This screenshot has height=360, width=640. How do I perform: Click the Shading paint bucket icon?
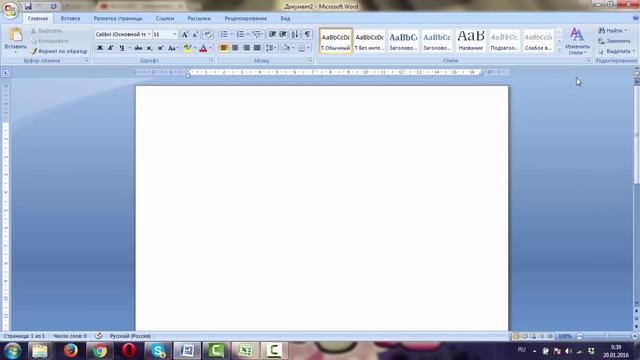(x=286, y=48)
